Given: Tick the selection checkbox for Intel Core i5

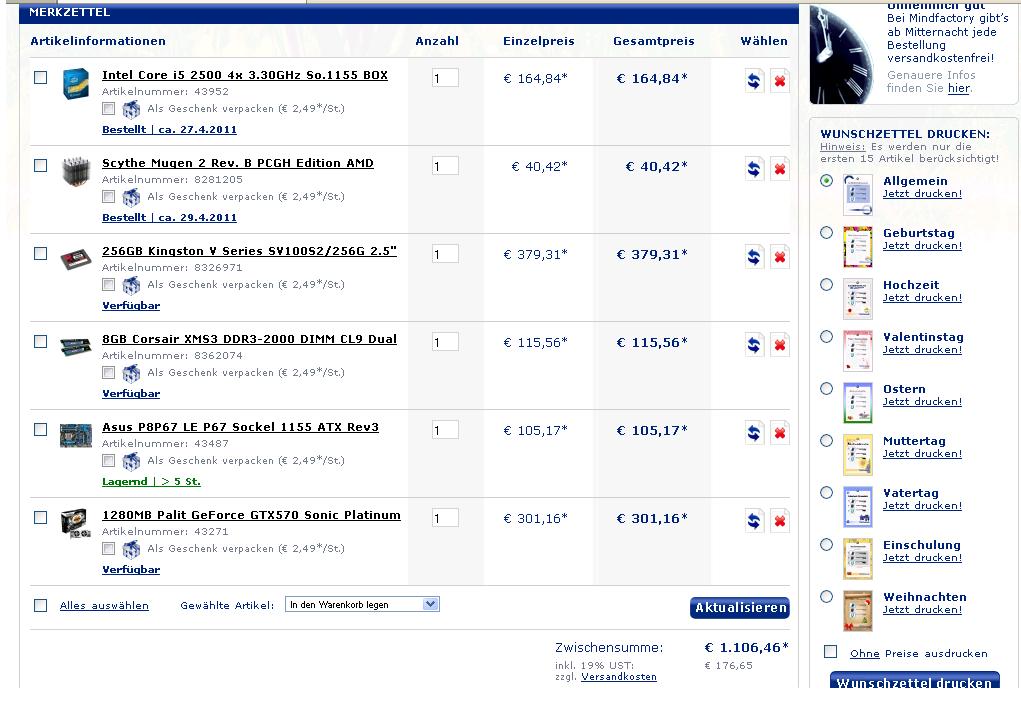Looking at the screenshot, I should click(x=41, y=77).
